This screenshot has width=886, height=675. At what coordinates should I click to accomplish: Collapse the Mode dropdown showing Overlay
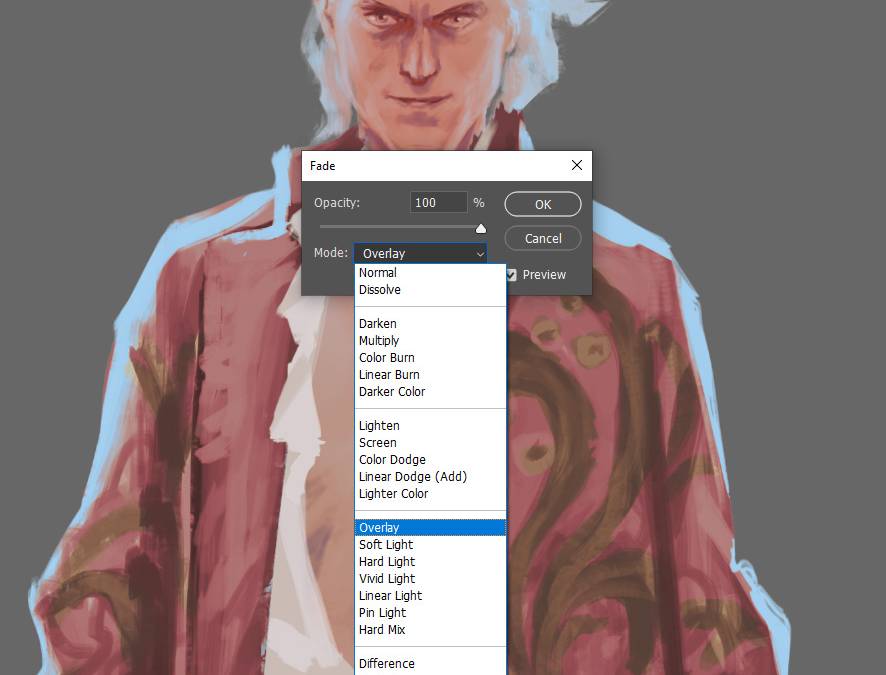click(420, 253)
